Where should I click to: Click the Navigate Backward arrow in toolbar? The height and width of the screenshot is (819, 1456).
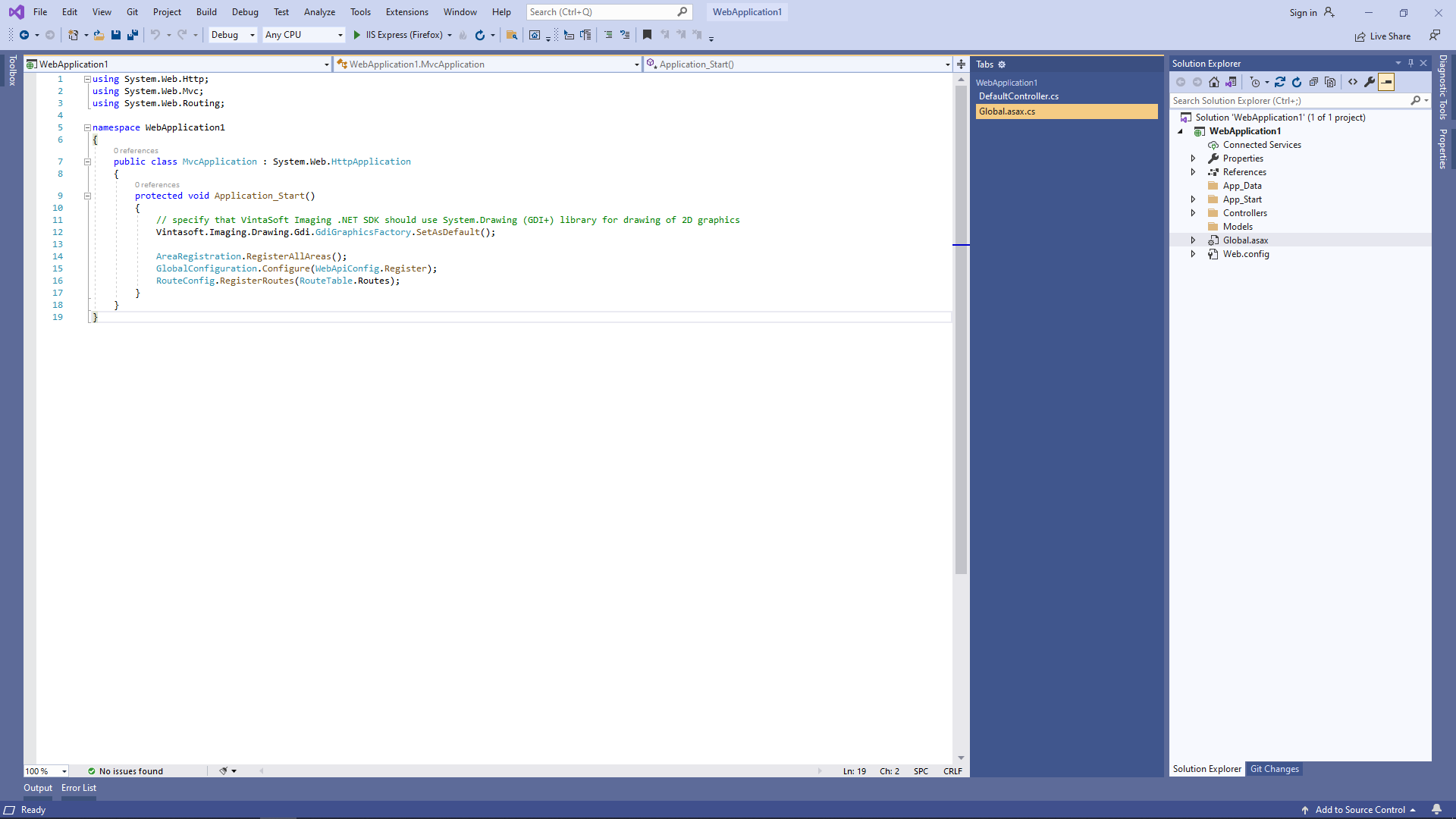coord(24,35)
